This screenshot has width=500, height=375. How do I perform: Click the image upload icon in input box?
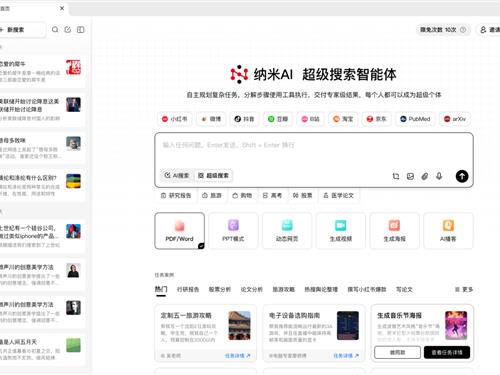410,176
